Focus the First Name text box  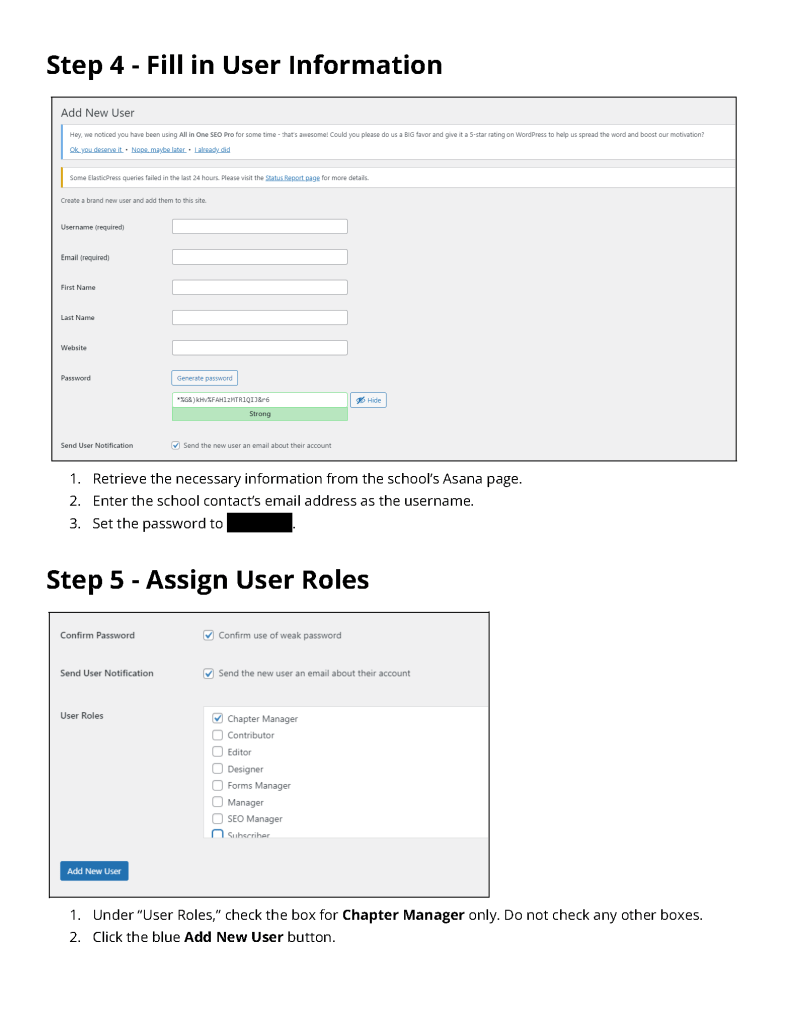coord(259,287)
